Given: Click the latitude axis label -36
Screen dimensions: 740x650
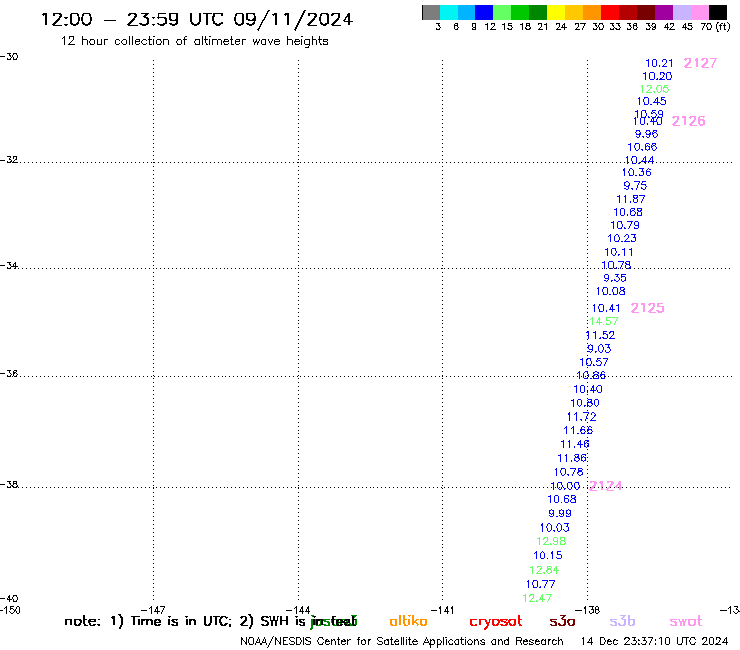Looking at the screenshot, I should click(9, 373).
